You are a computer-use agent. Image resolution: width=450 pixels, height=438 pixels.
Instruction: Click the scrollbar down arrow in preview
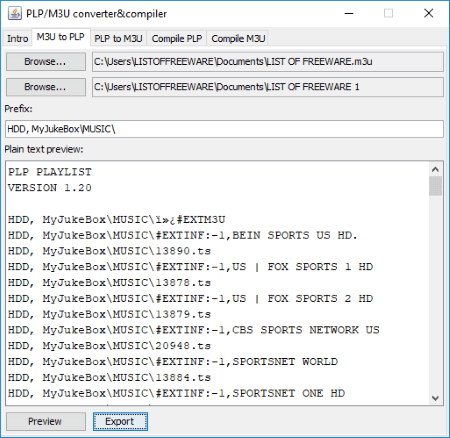click(x=435, y=398)
